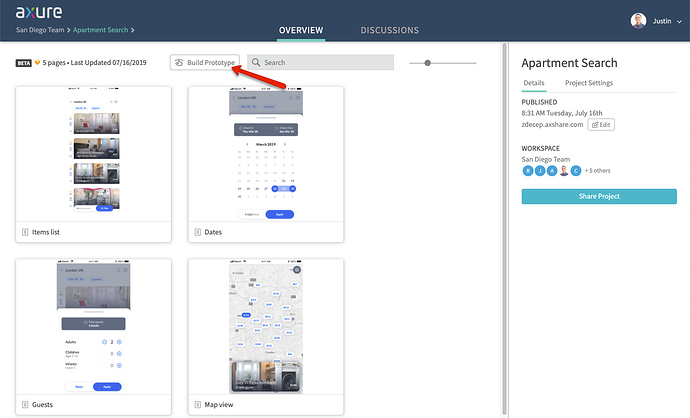Viewport: 690px width, 418px height.
Task: Click the orange diamond icon beside 5 pages
Action: [x=37, y=62]
